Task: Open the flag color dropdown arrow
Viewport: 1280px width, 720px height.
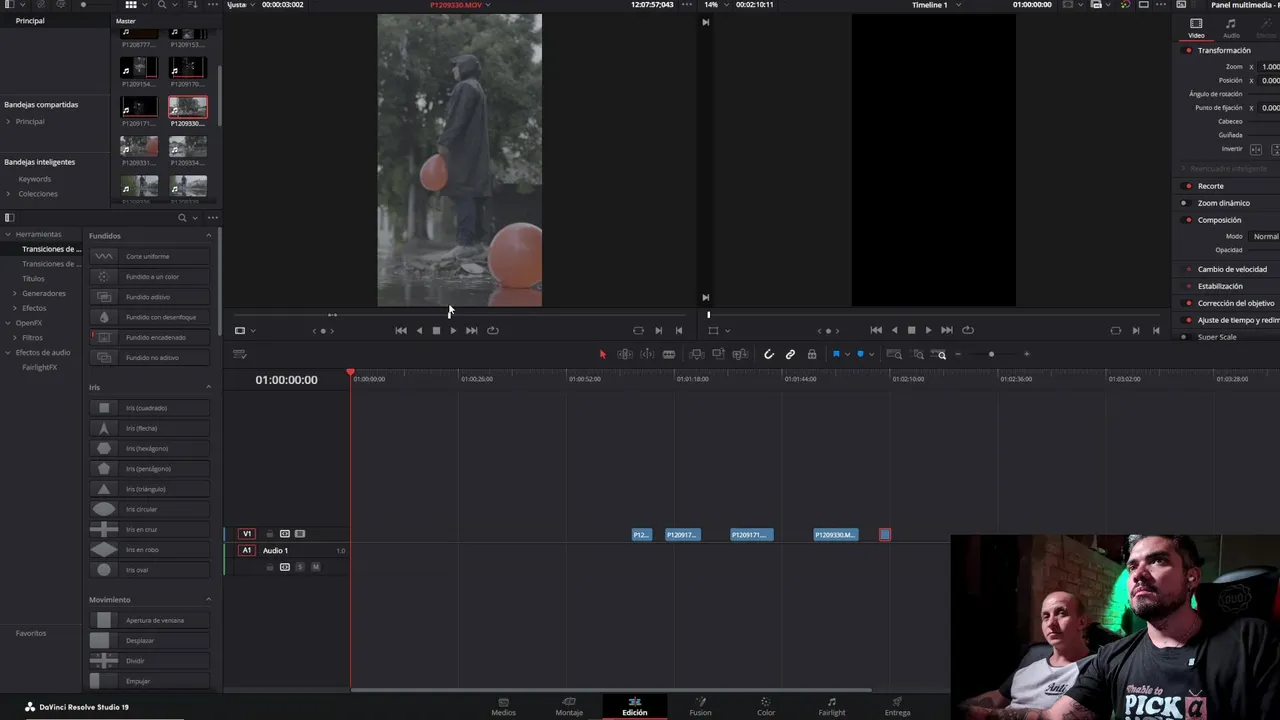Action: coord(847,355)
